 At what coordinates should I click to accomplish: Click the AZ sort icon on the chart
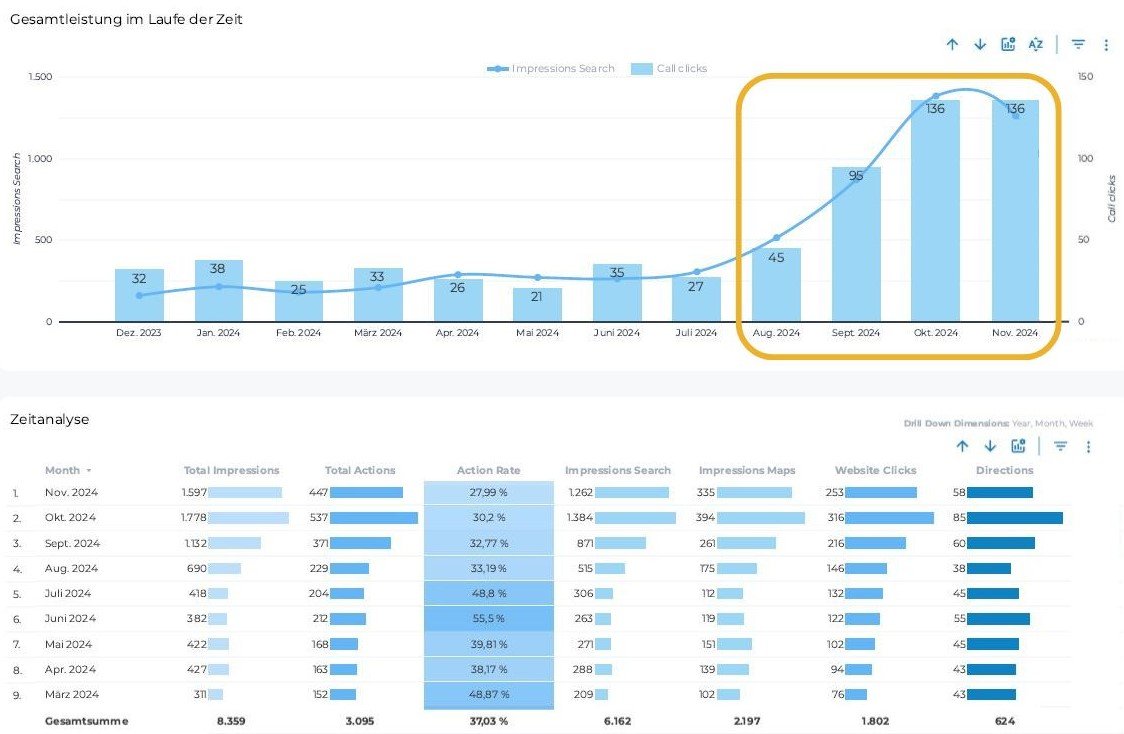pos(1036,44)
